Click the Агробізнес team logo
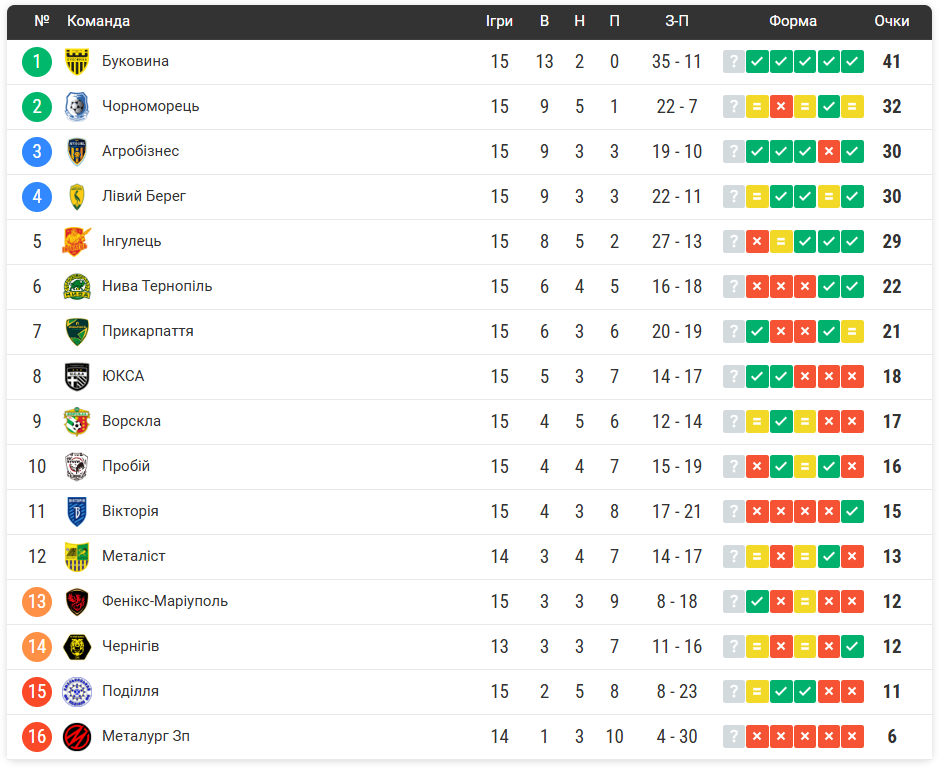942x768 pixels. click(x=77, y=152)
